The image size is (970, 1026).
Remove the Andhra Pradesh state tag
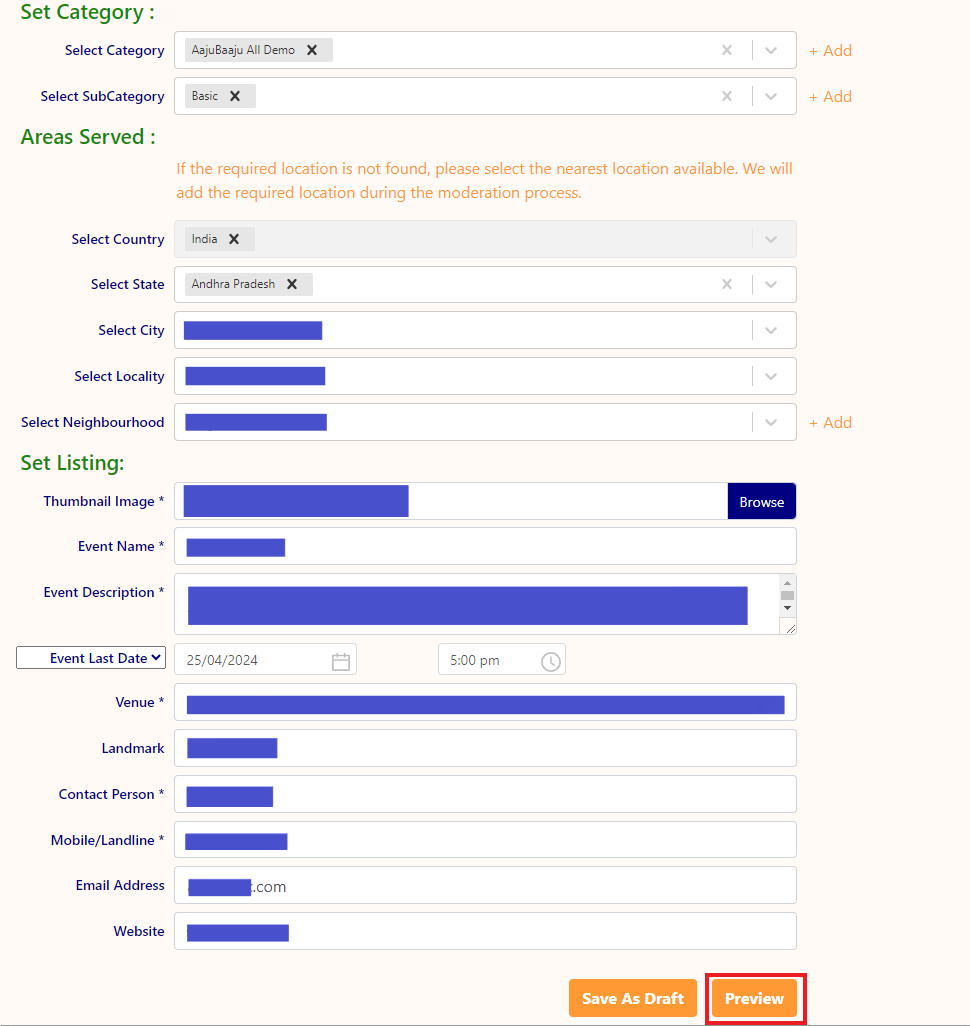click(x=292, y=284)
